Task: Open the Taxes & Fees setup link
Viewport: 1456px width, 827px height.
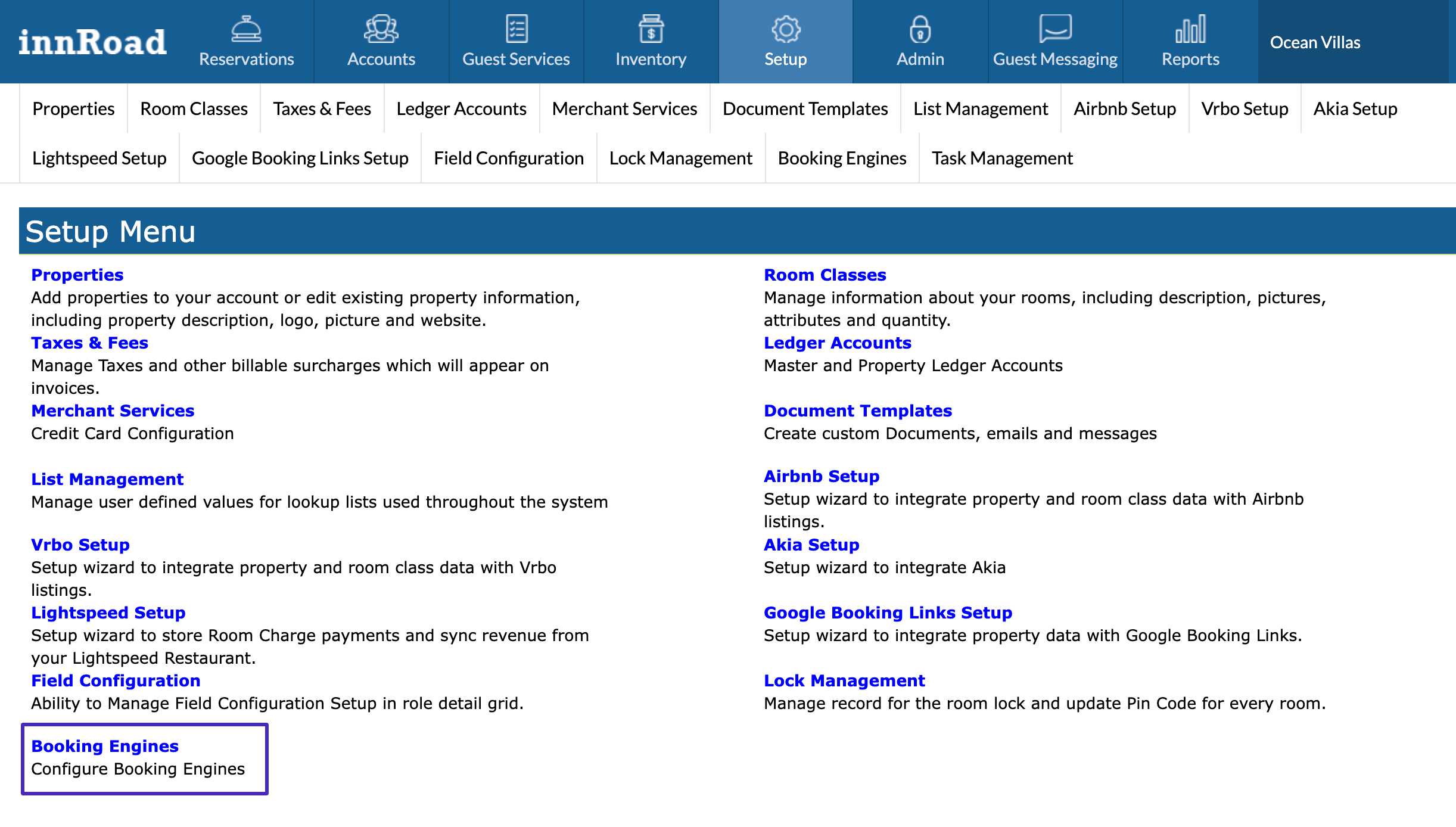Action: (89, 343)
